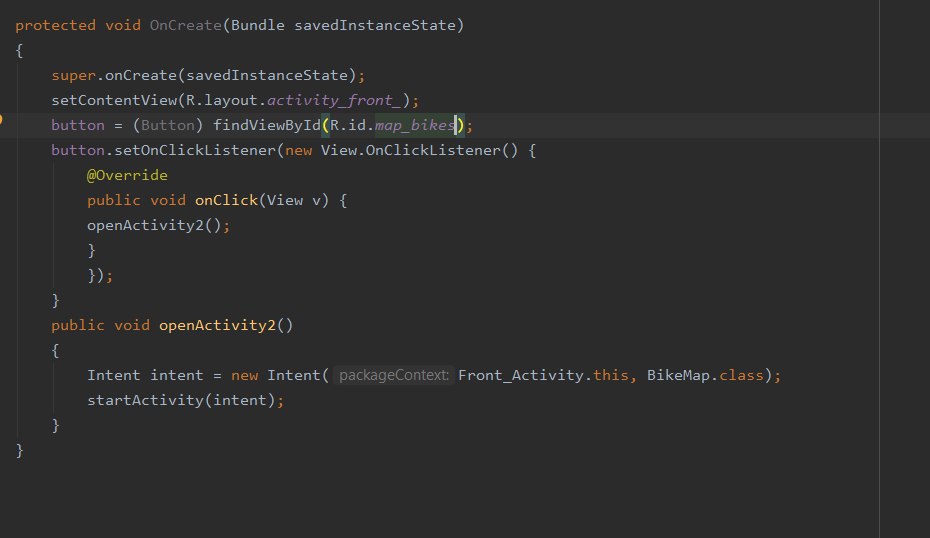Click map_bikes id reference
Screen dimensions: 930x538
415,125
